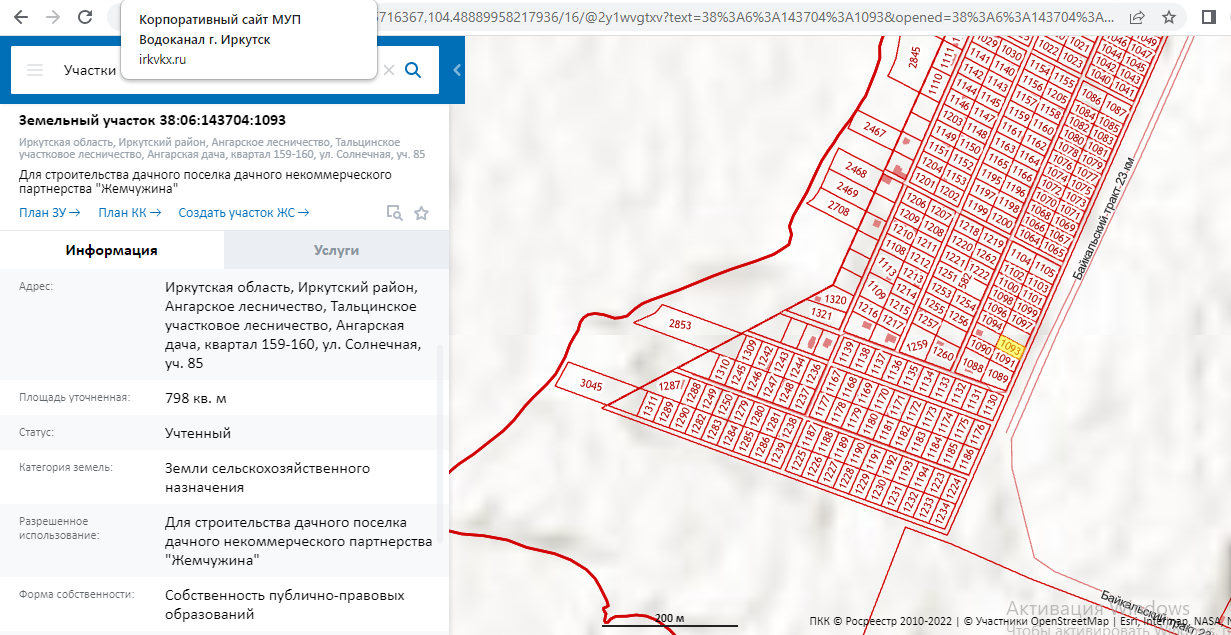Collapse the left information panel chevron
Viewport: 1231px width, 635px height.
(x=457, y=70)
